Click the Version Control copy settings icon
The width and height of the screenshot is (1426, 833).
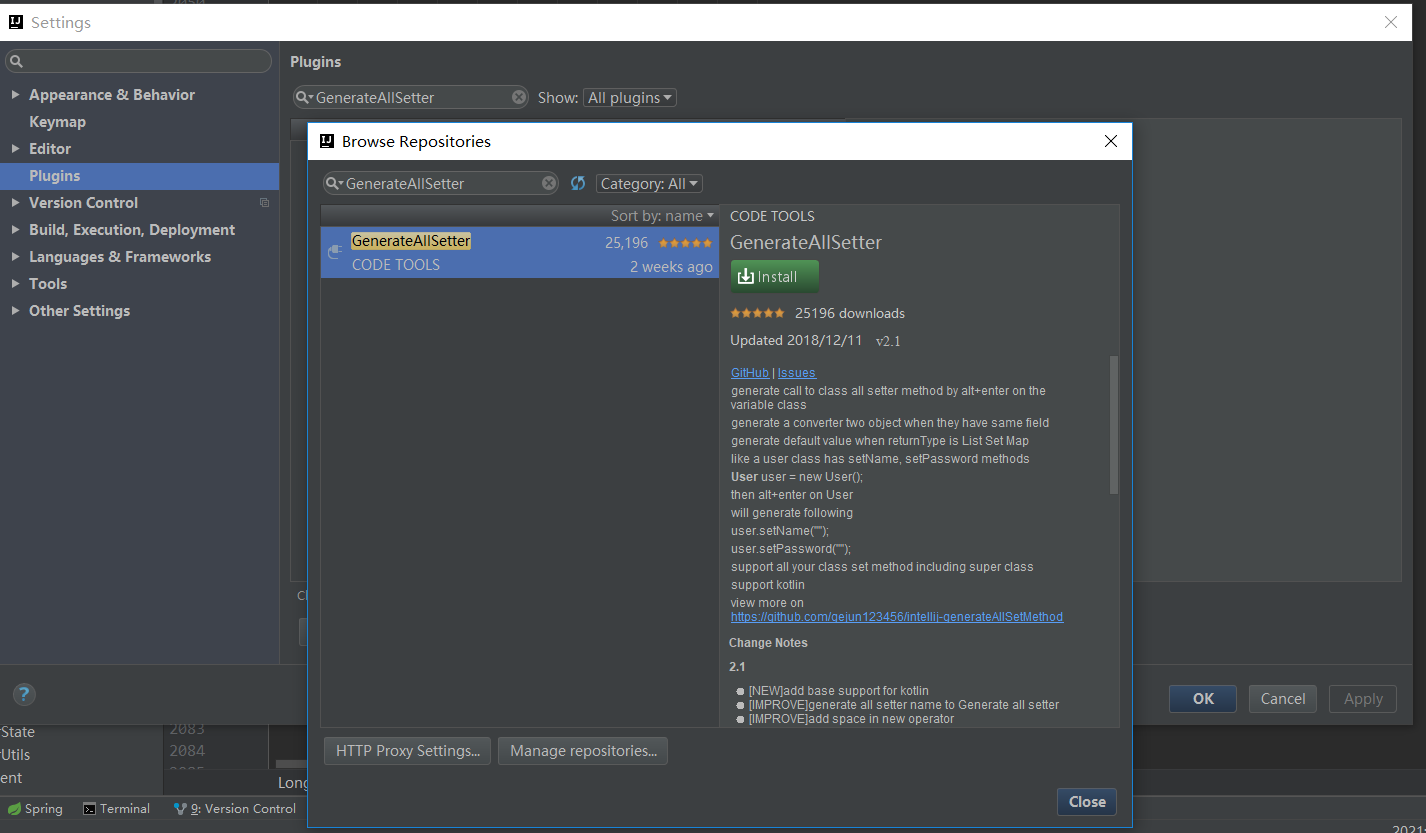[x=264, y=203]
